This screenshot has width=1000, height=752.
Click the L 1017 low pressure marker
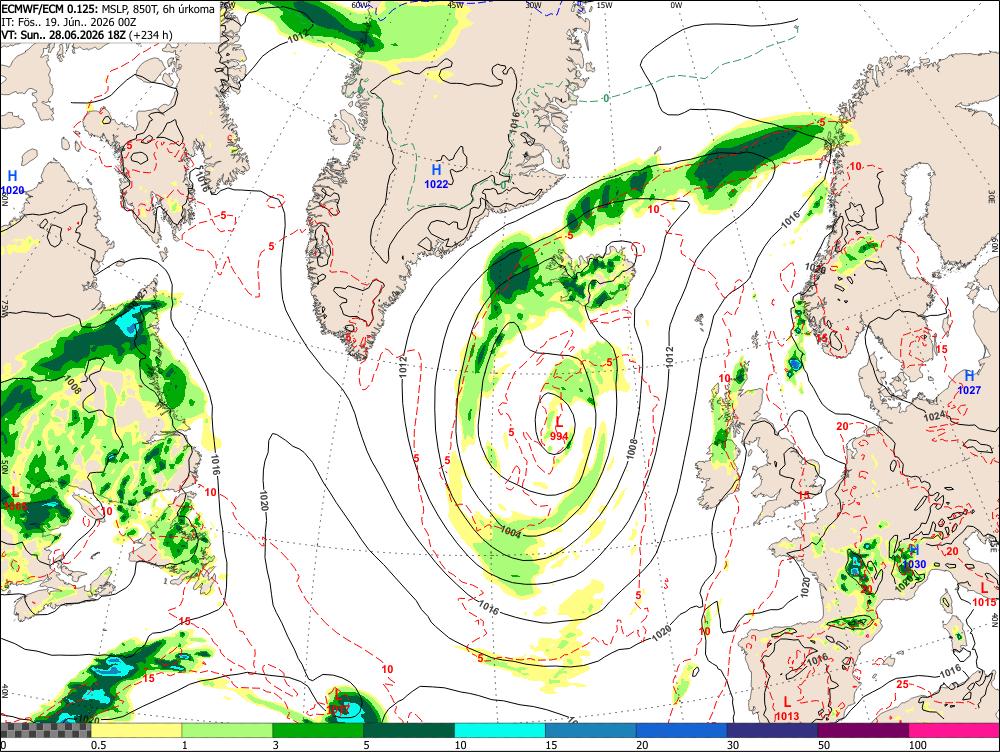[337, 702]
